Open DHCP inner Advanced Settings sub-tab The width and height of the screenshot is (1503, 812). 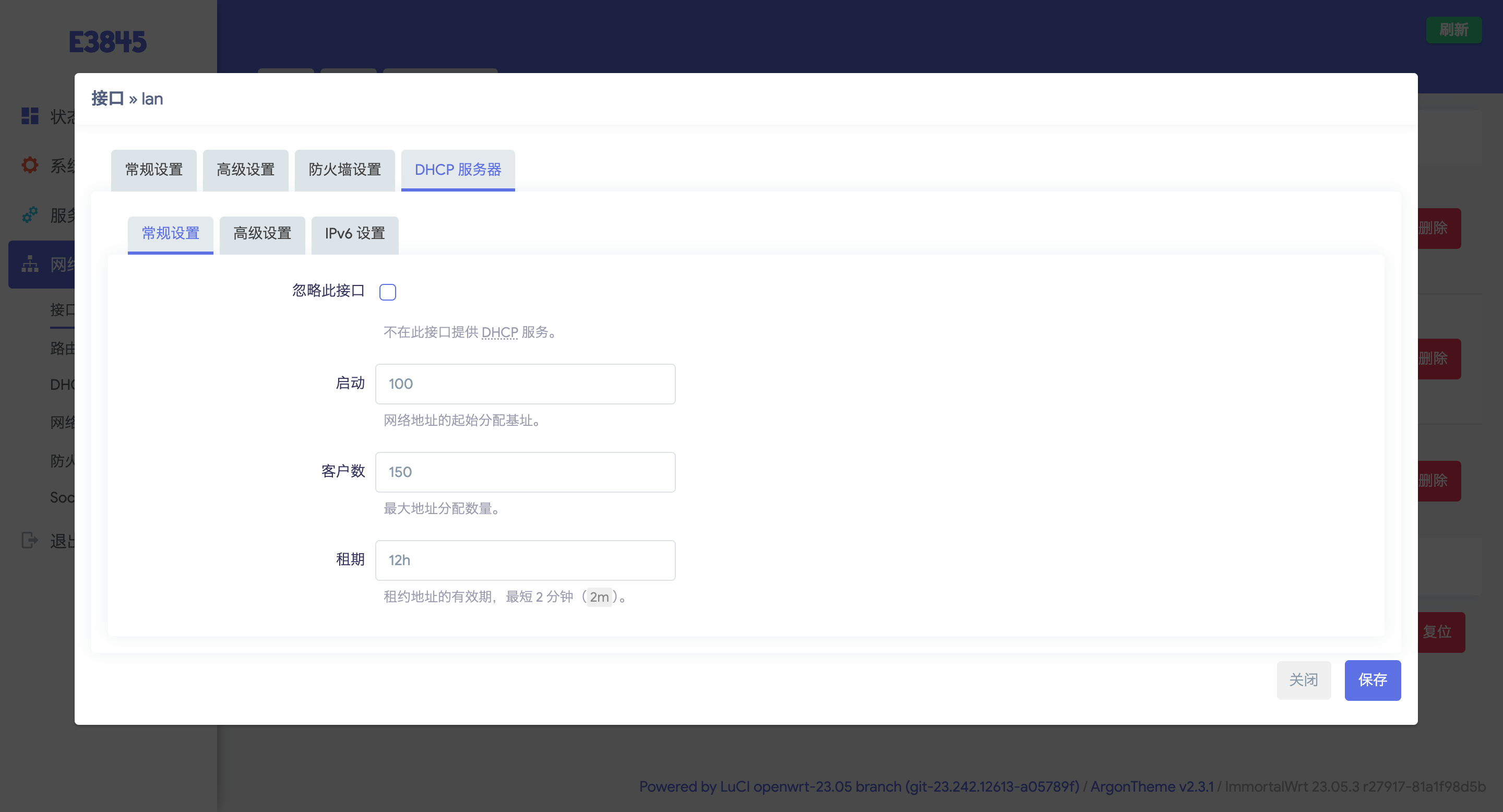coord(263,234)
